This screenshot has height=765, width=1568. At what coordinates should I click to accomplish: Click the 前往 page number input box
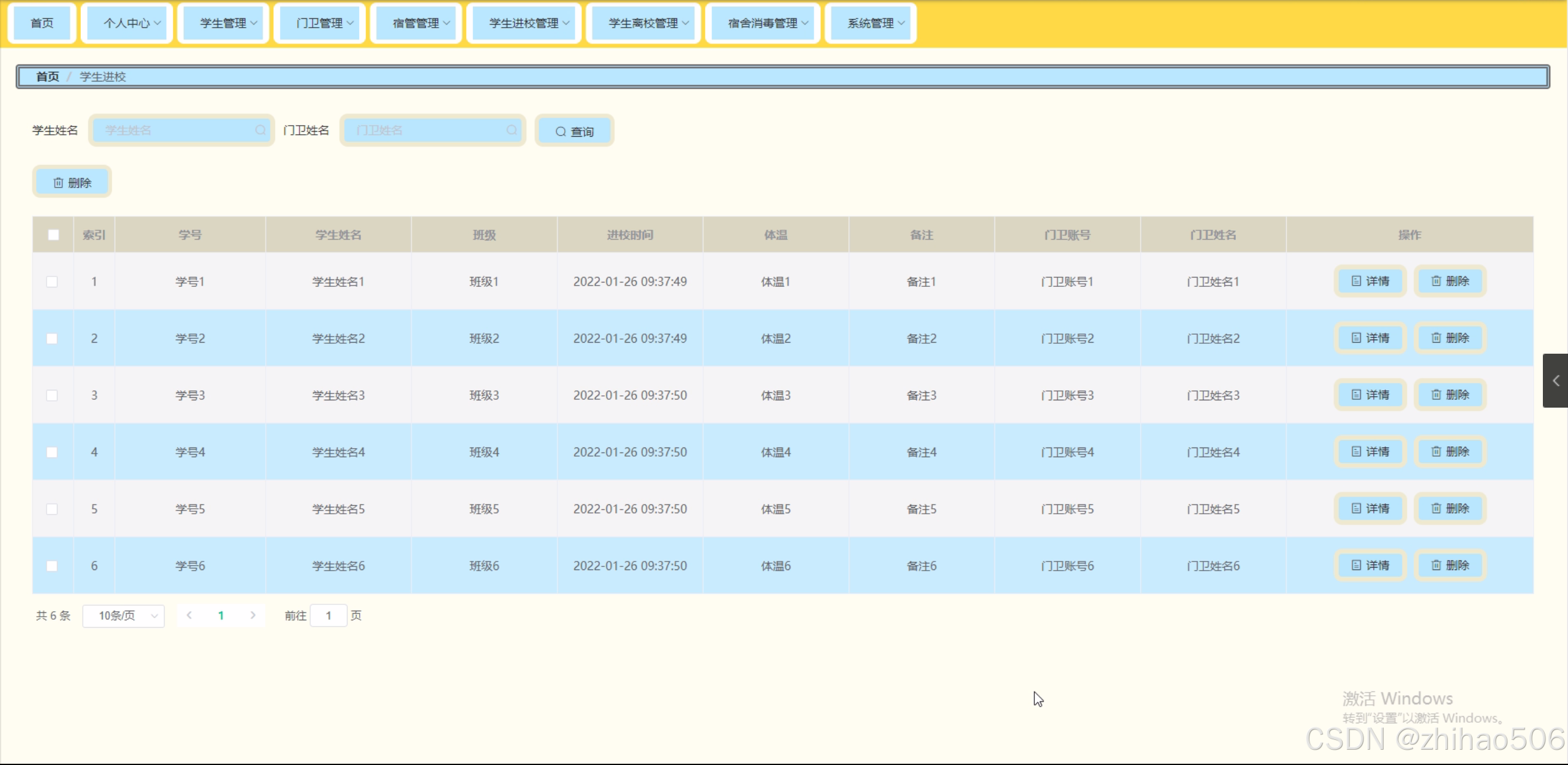click(328, 615)
